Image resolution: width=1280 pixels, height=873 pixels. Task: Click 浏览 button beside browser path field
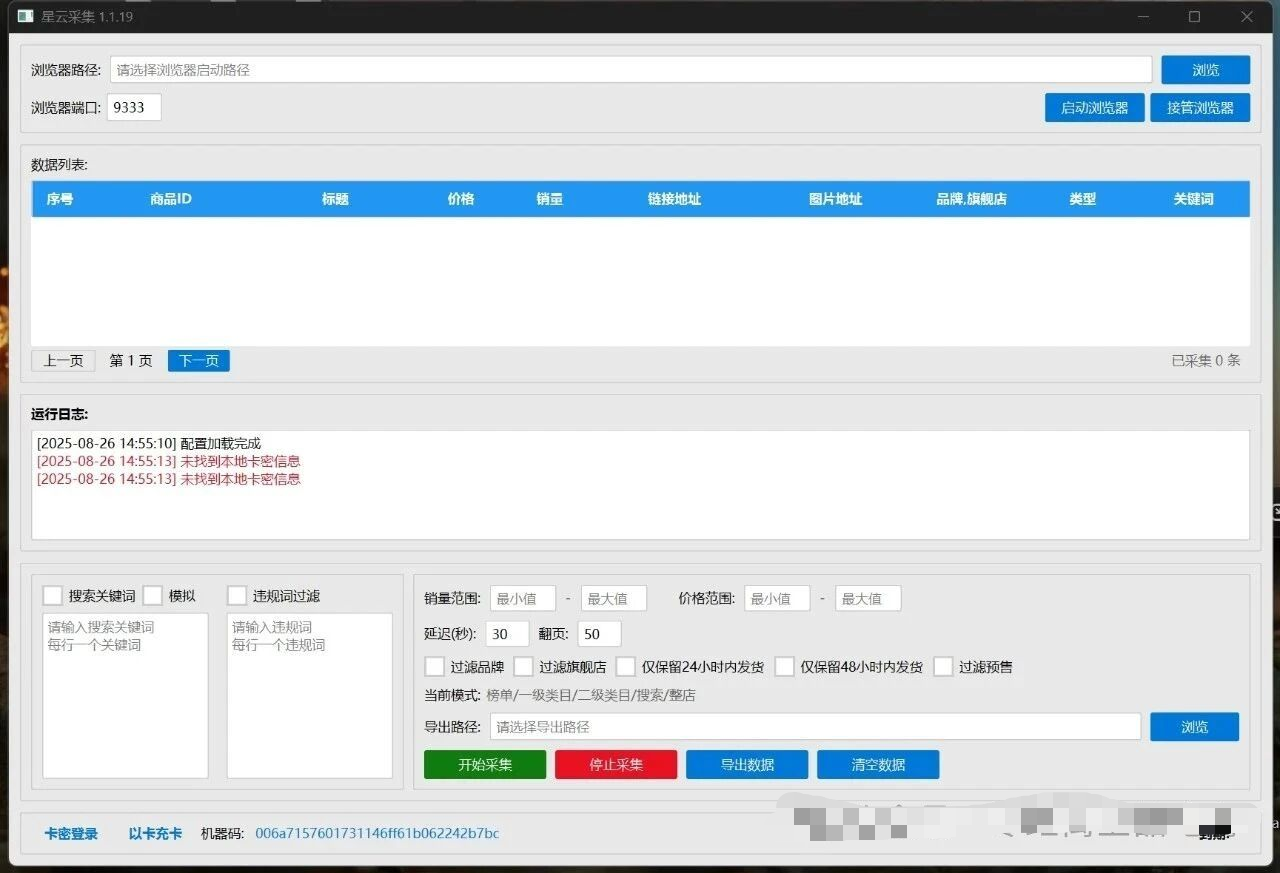coord(1205,70)
